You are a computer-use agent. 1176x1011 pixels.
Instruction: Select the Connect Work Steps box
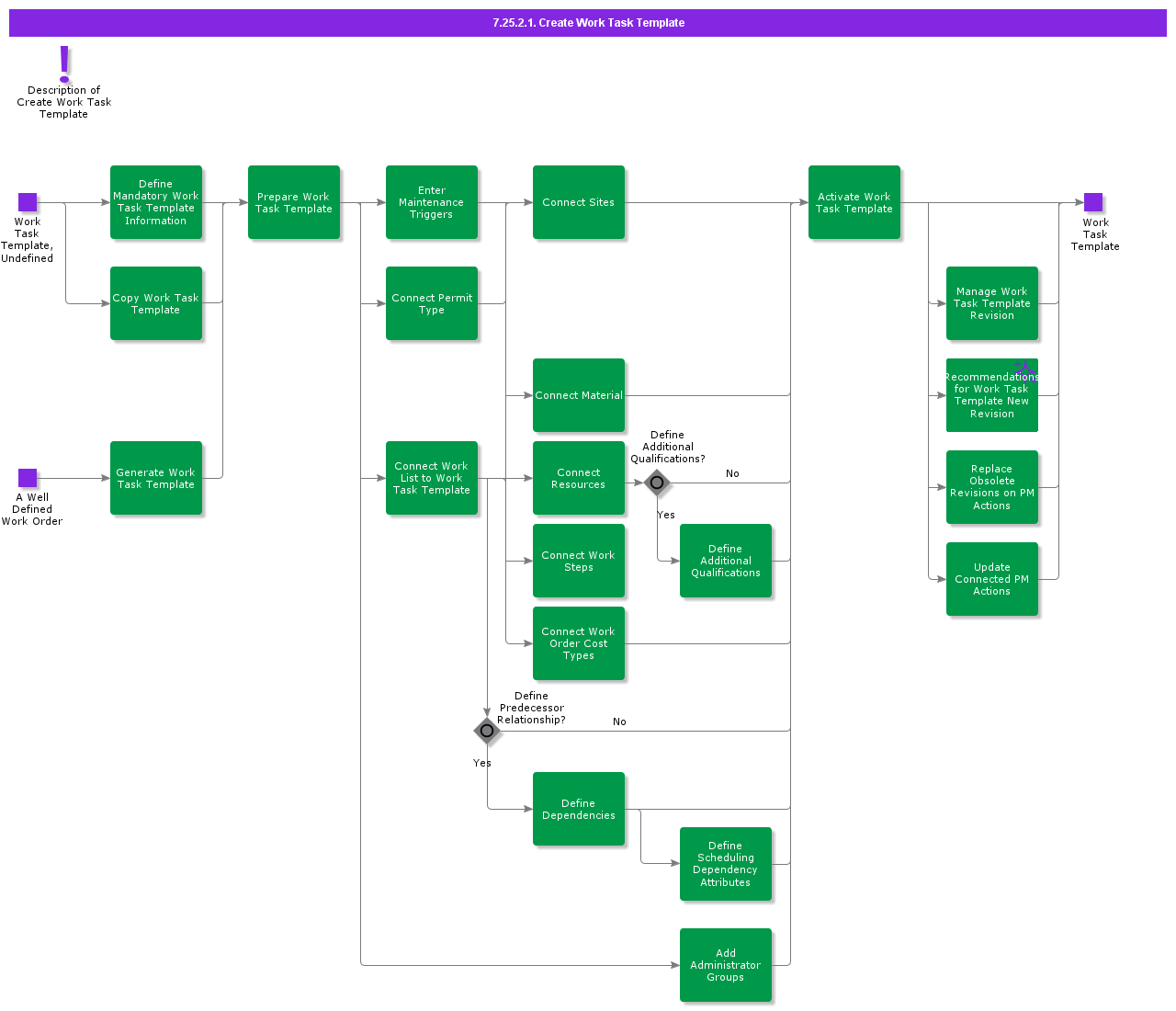point(579,561)
